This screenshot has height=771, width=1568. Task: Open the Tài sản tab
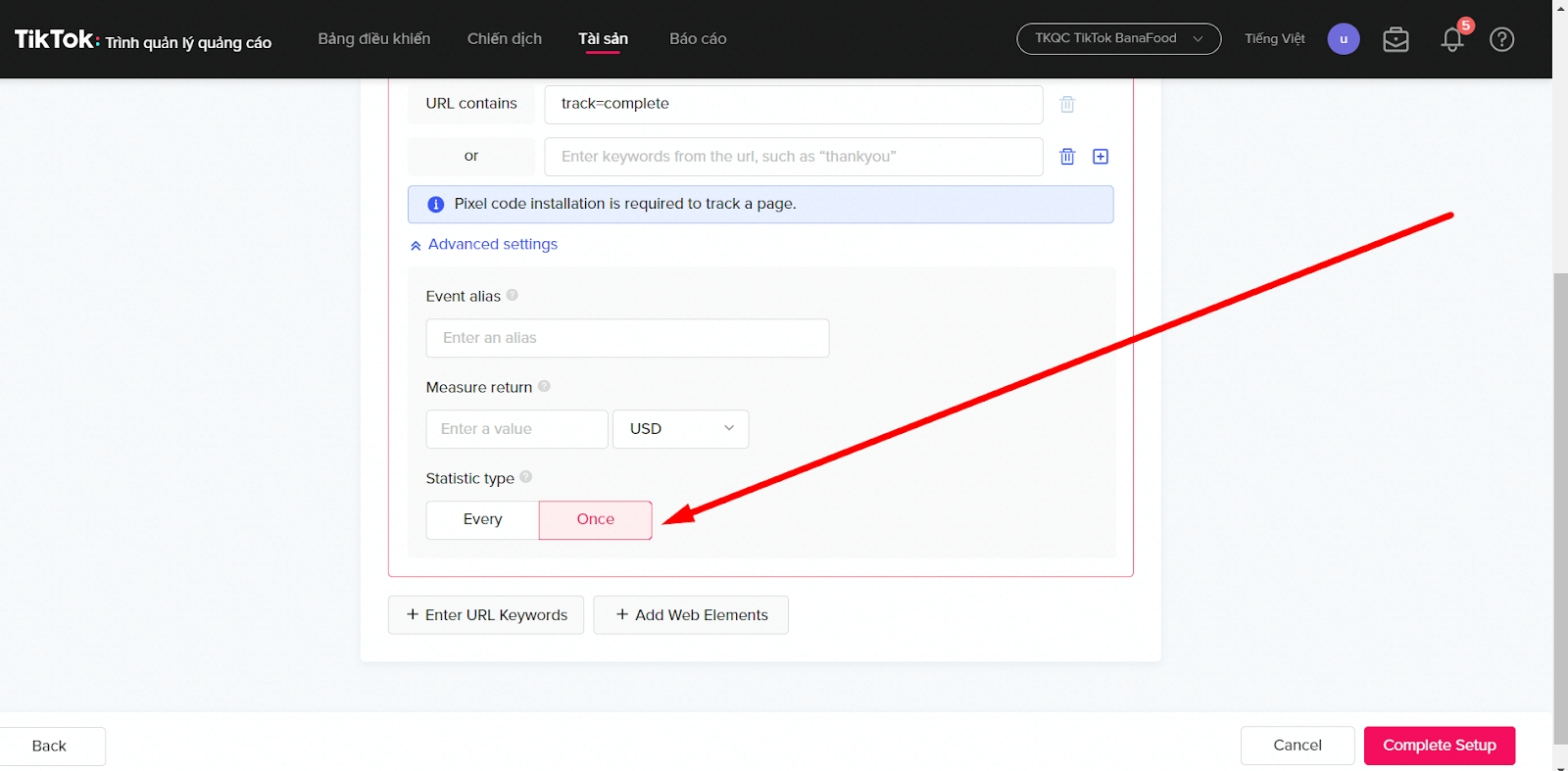point(603,39)
